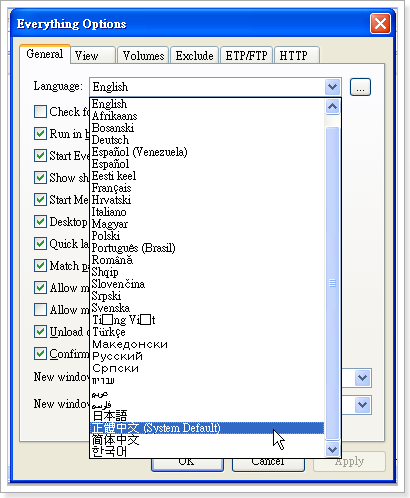Choose Português (Brasil) language

[x=207, y=248]
